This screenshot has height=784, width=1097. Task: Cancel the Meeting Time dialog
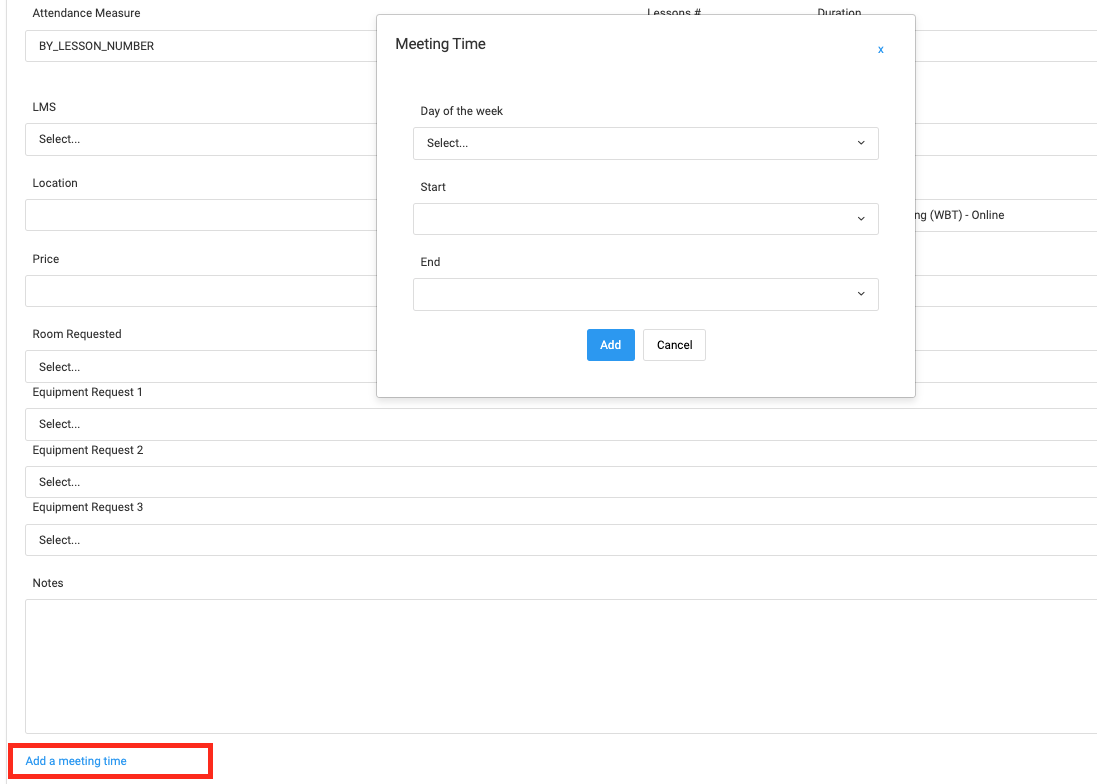(674, 345)
